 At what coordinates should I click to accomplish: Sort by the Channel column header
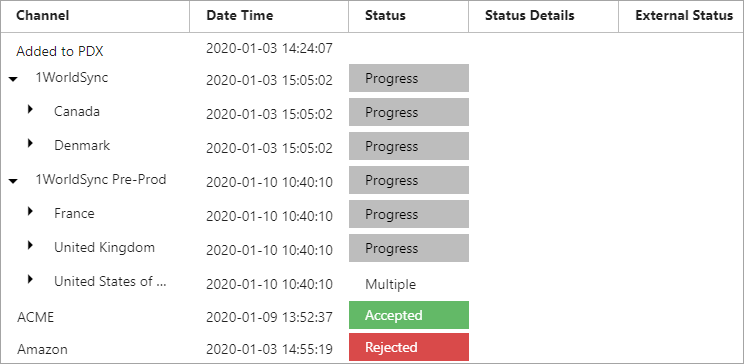click(43, 16)
